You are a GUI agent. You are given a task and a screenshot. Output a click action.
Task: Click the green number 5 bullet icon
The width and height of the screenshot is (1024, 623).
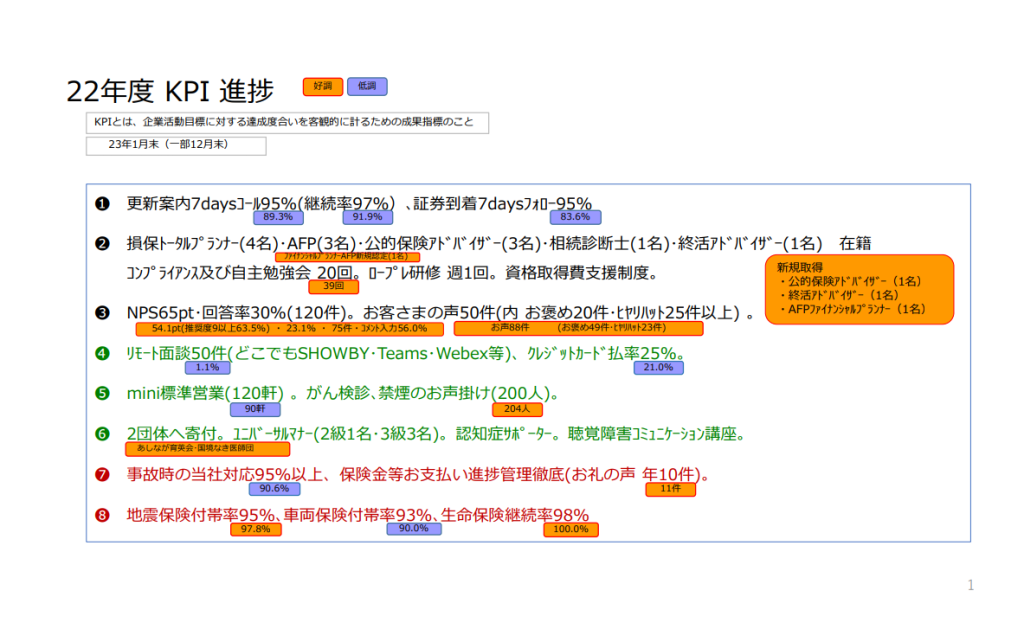[102, 393]
